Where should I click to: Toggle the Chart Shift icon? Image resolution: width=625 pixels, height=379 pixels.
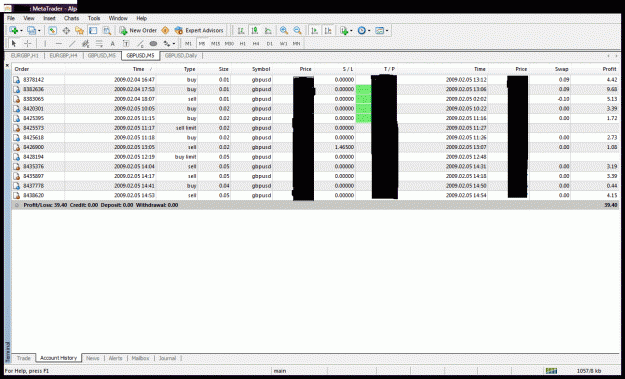(x=328, y=30)
